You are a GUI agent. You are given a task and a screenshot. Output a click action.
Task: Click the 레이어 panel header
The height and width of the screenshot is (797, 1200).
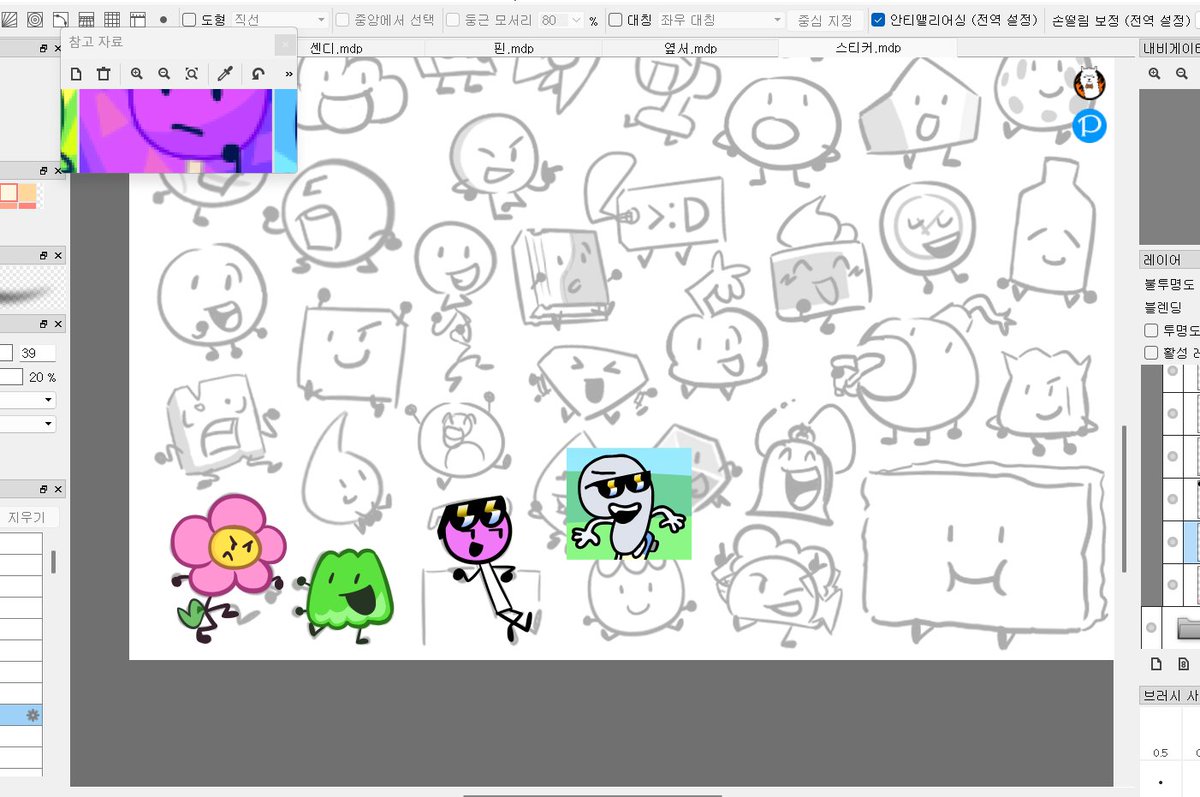(1170, 260)
